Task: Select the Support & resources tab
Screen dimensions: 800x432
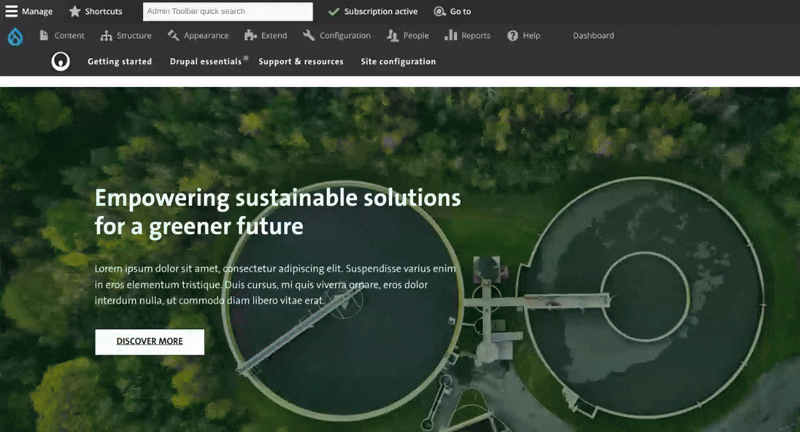Action: [x=301, y=61]
